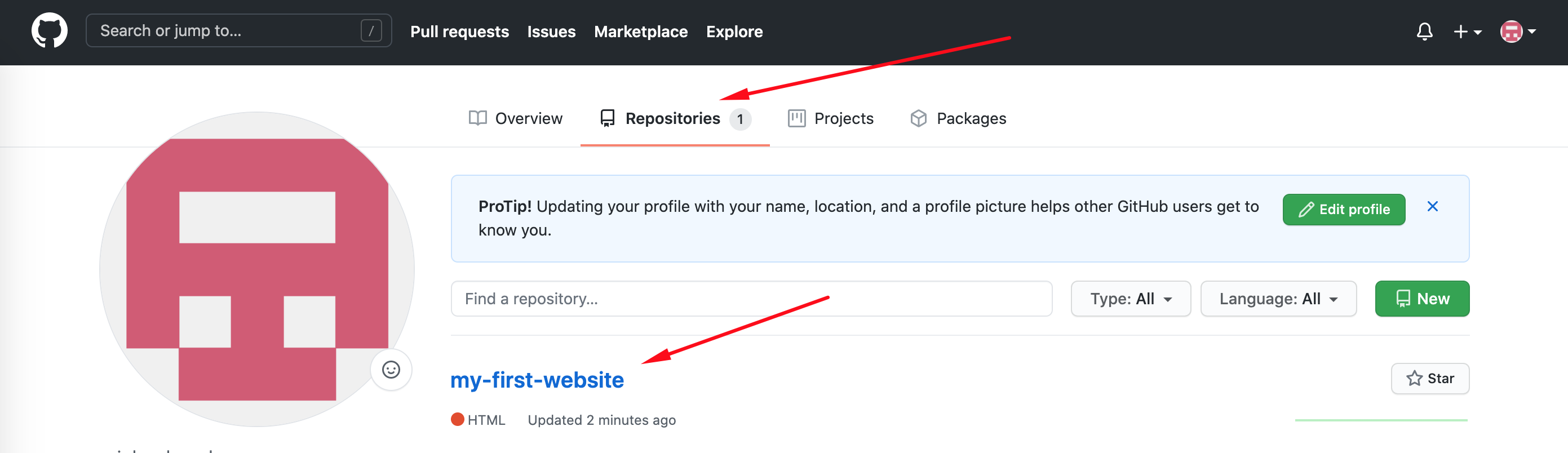Viewport: 1568px width, 453px height.
Task: Create a New repository
Action: click(1421, 299)
